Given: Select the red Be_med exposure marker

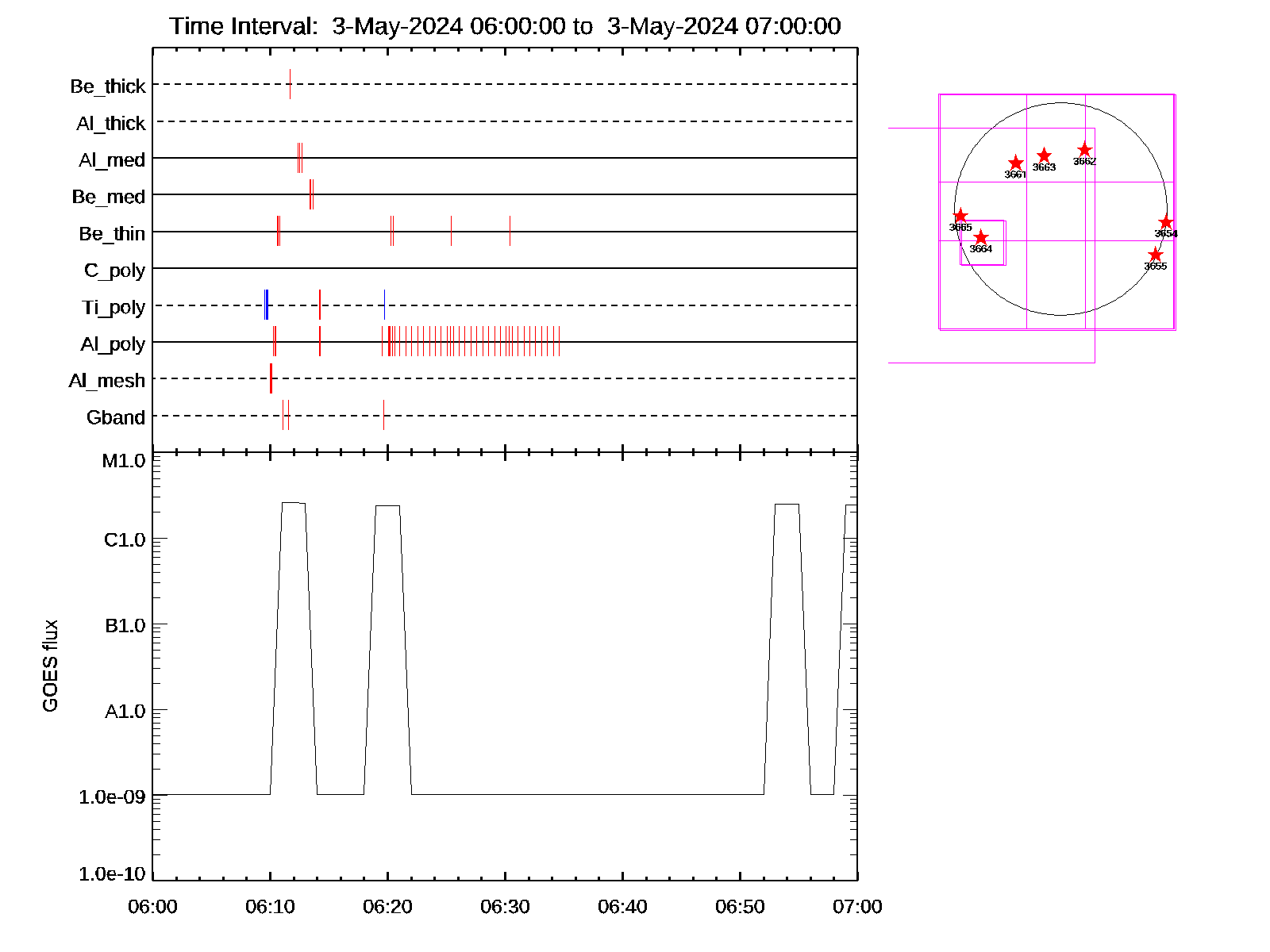Looking at the screenshot, I should (x=311, y=194).
